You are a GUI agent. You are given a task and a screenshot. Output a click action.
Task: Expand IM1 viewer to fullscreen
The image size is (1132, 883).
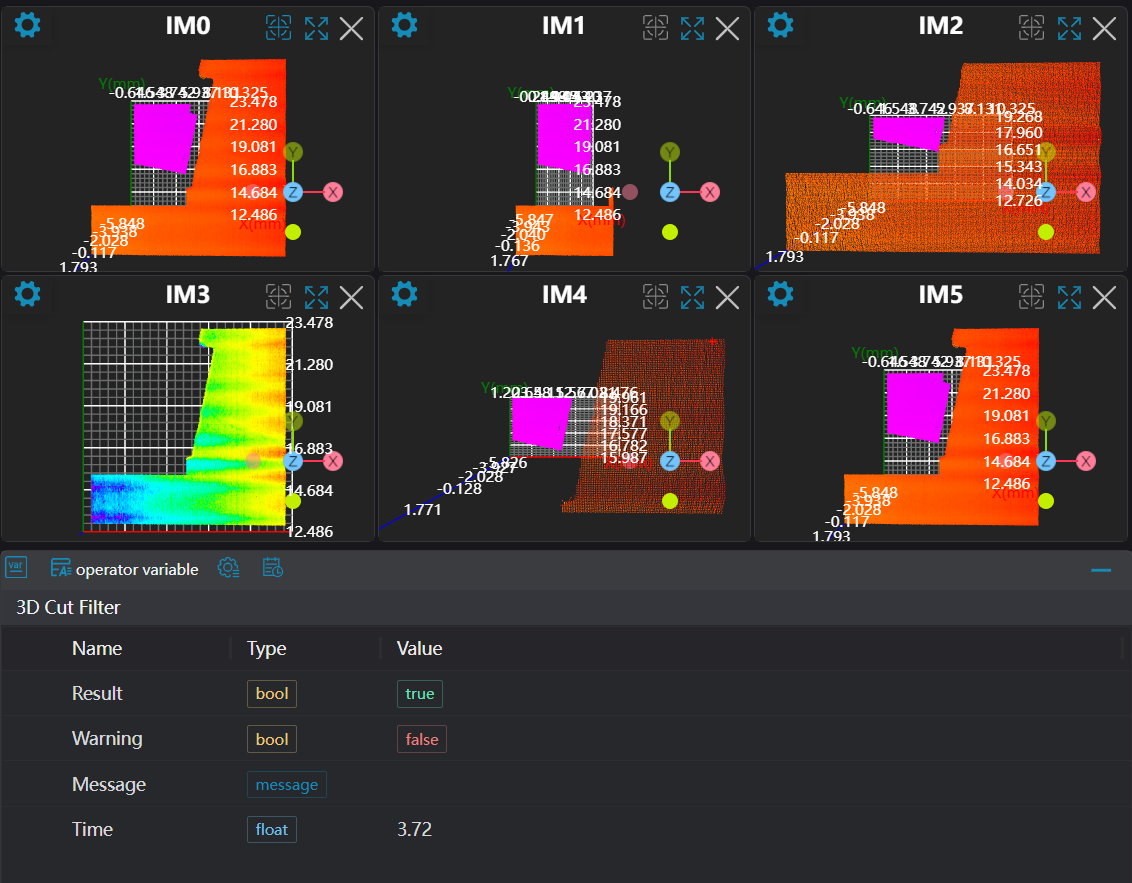click(x=692, y=28)
